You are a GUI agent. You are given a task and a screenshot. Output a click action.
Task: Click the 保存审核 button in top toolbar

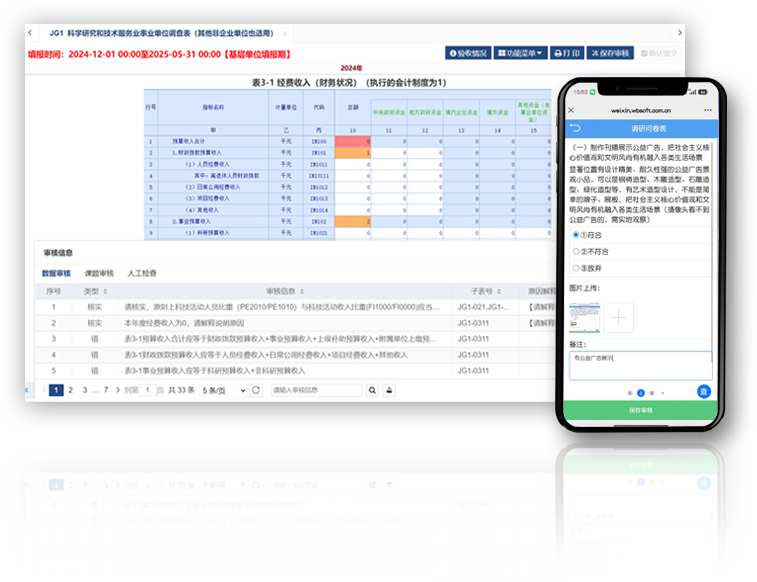[609, 53]
